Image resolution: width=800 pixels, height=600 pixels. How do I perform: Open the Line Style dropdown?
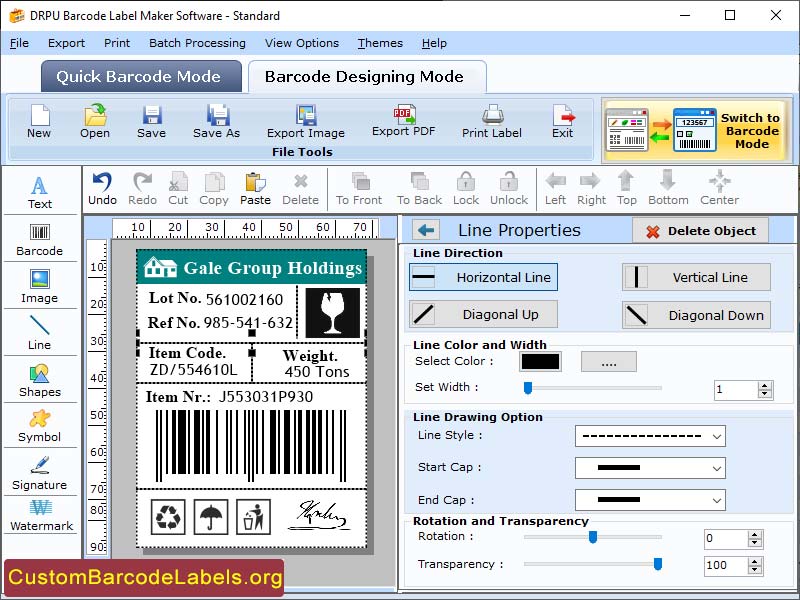pos(649,436)
